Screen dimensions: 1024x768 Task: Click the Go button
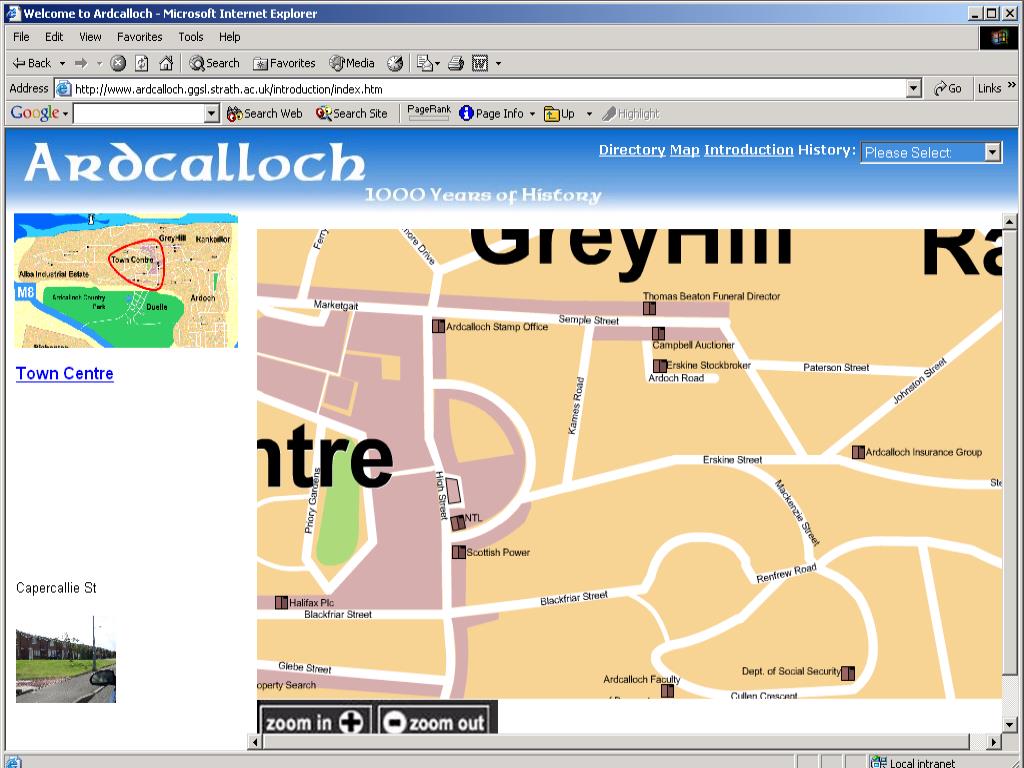(x=948, y=88)
